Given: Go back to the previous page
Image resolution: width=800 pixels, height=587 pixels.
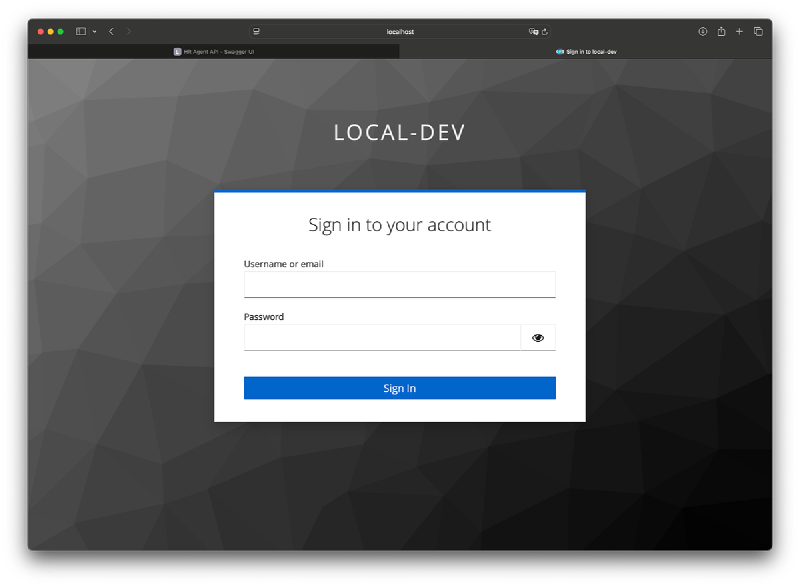Looking at the screenshot, I should click(111, 32).
